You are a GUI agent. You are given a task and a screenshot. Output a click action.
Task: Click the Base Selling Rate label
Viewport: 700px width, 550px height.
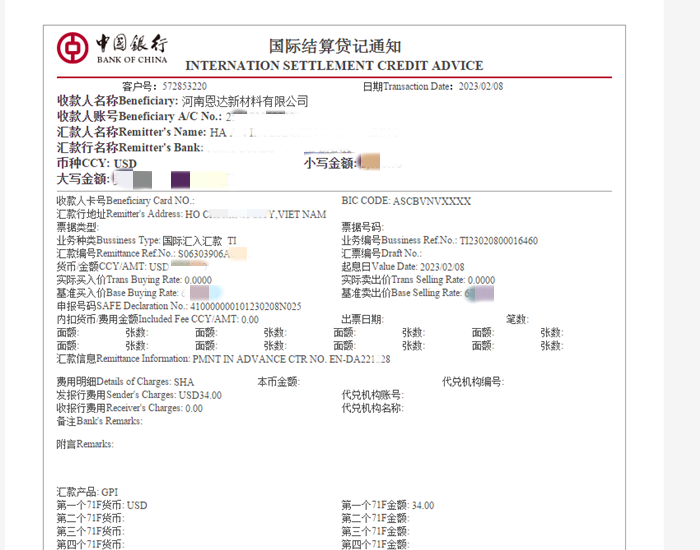pos(402,293)
